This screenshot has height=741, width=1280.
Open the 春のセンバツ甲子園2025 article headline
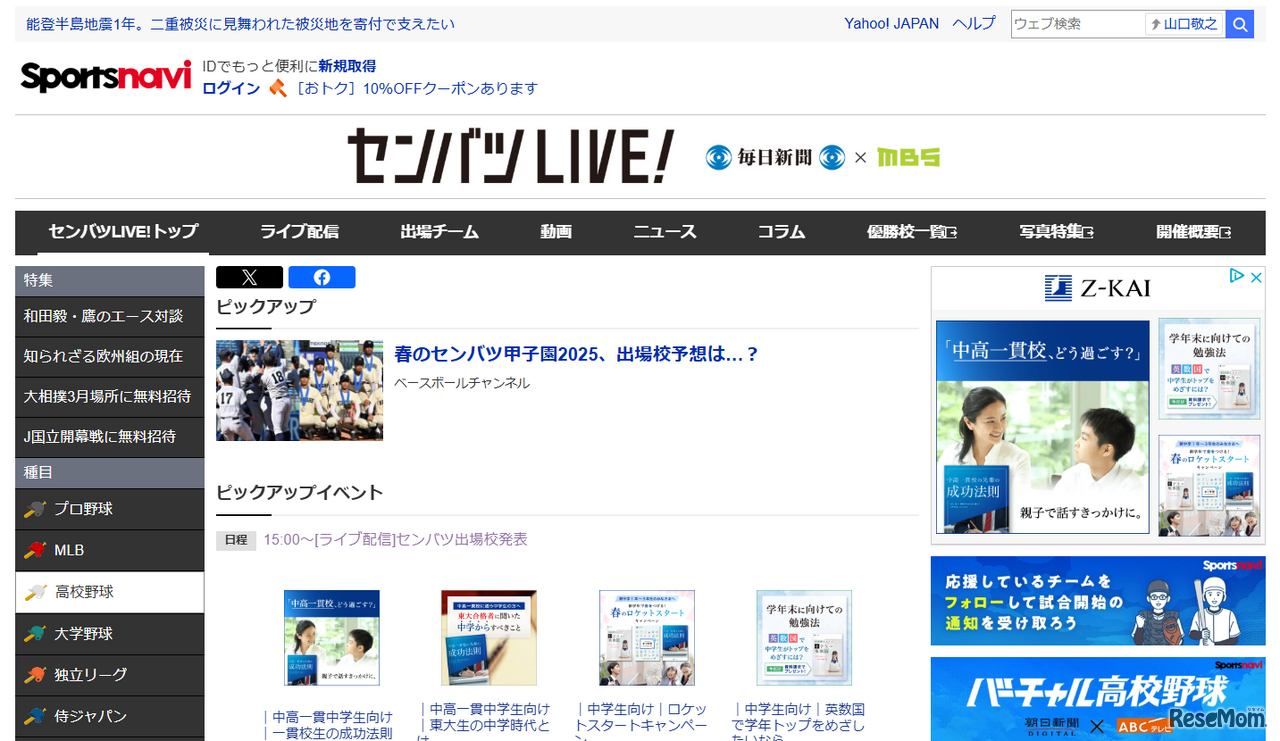(577, 354)
